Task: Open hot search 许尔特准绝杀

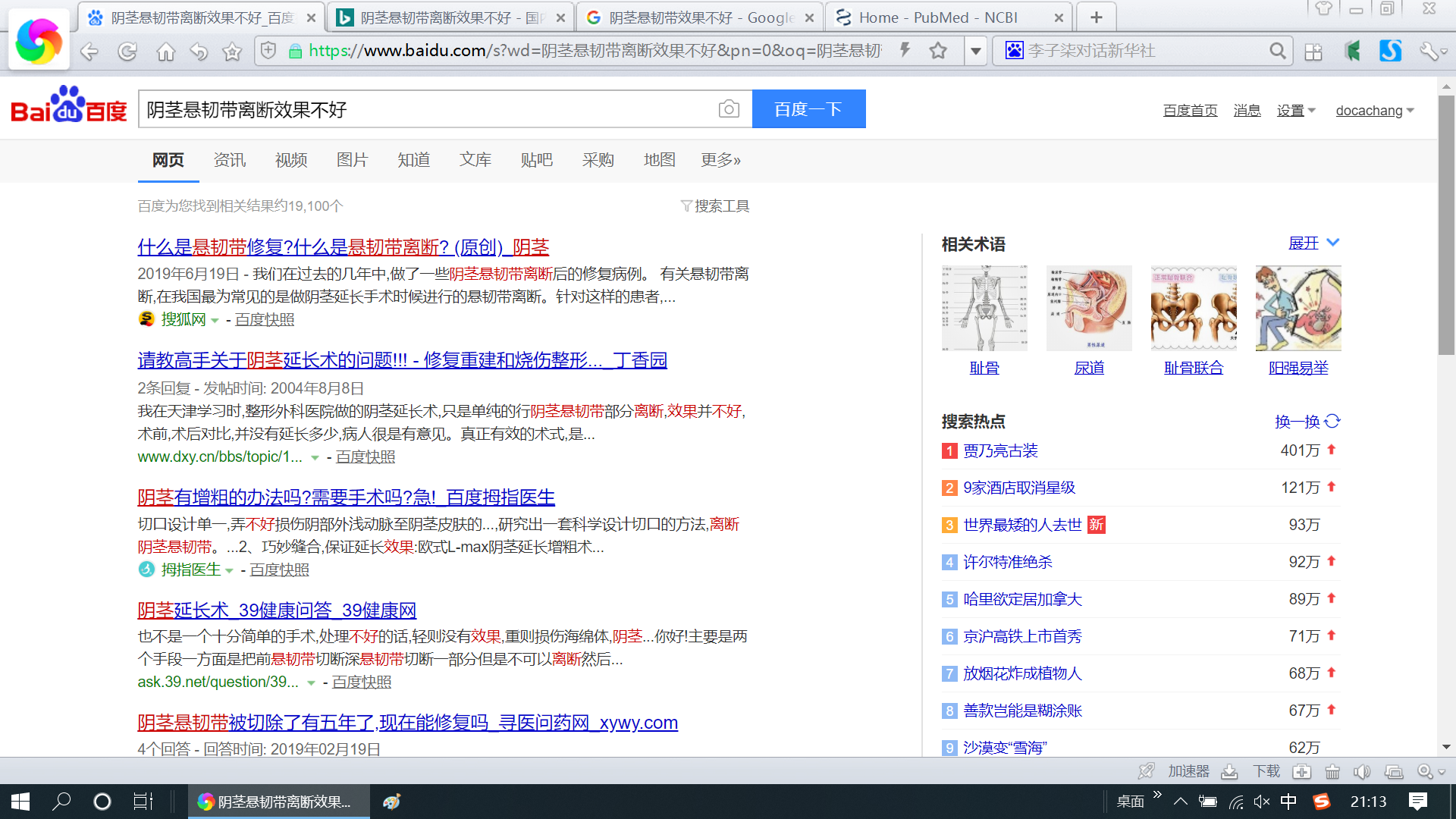Action: (1008, 562)
